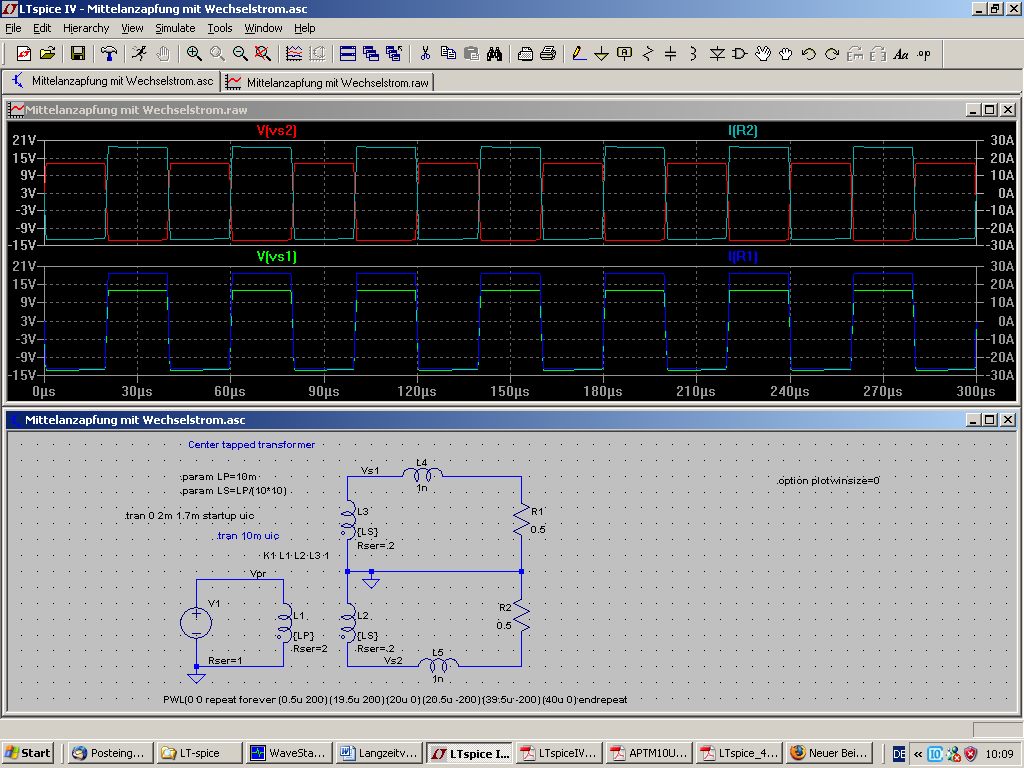Create a new schematic with toolbar icon
This screenshot has height=768, width=1024.
click(x=24, y=54)
